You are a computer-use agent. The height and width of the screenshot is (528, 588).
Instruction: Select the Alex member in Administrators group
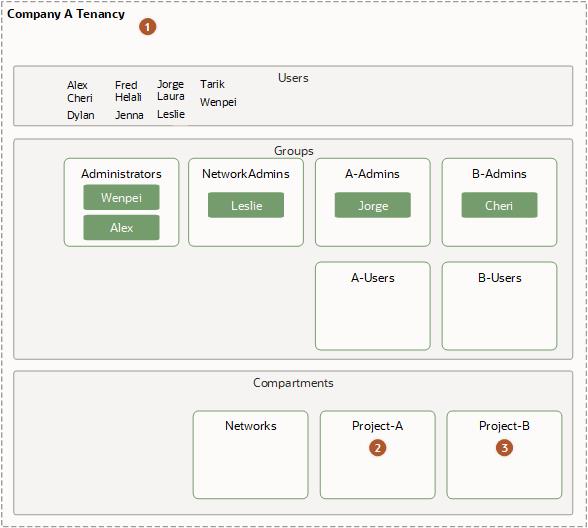[x=121, y=227]
